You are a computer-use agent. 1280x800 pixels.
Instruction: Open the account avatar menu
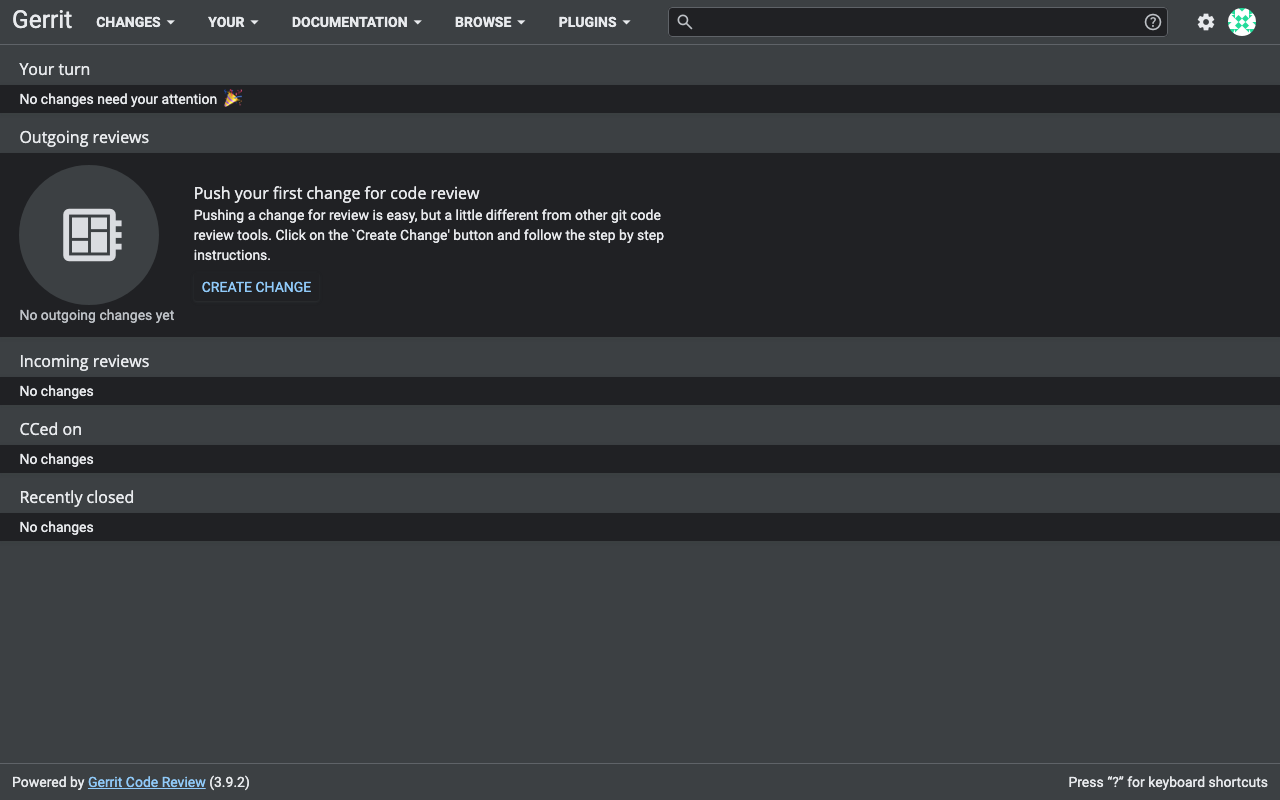pos(1242,22)
